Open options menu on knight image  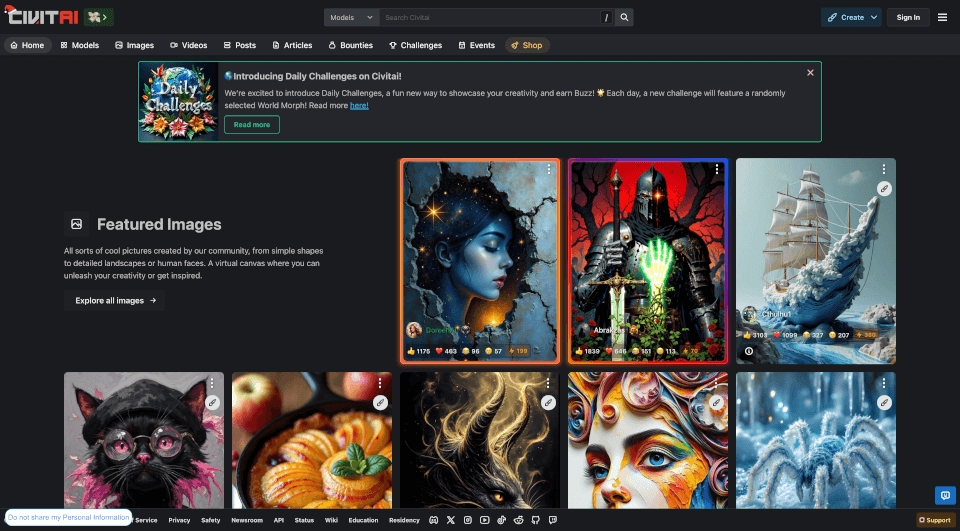(717, 170)
